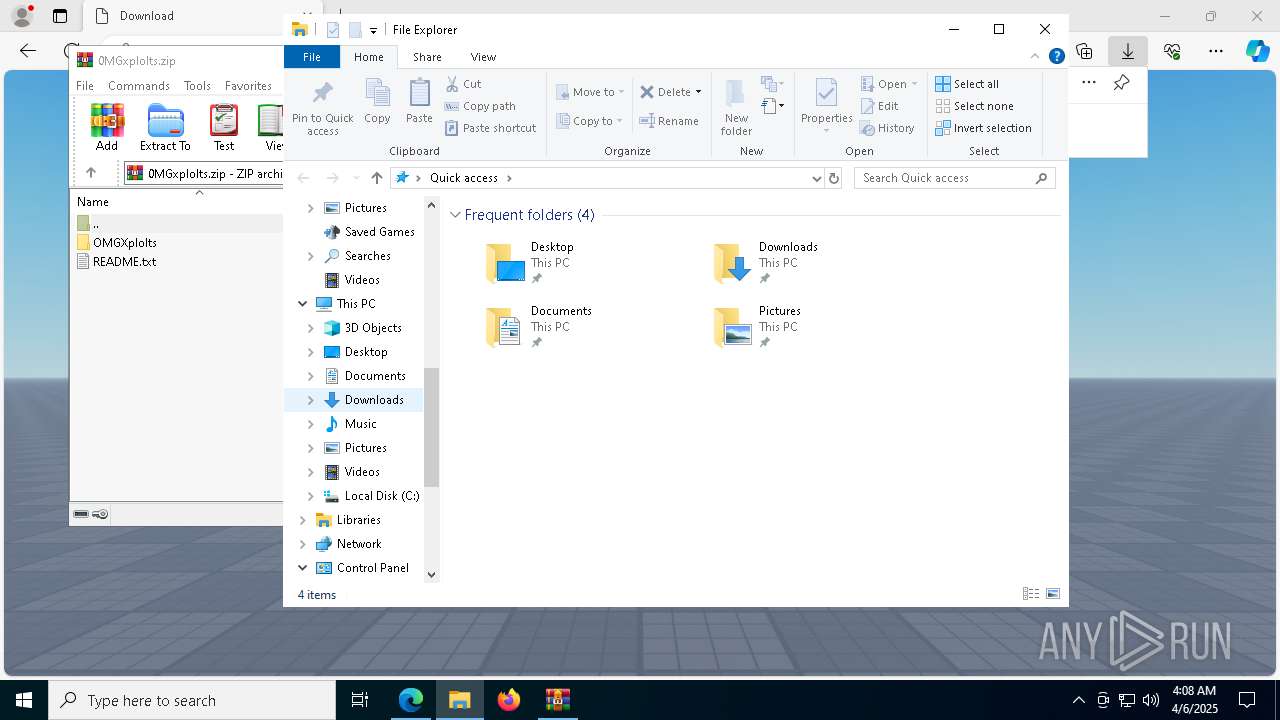Select README.txt in WinRAR list
The height and width of the screenshot is (720, 1280).
tap(124, 262)
